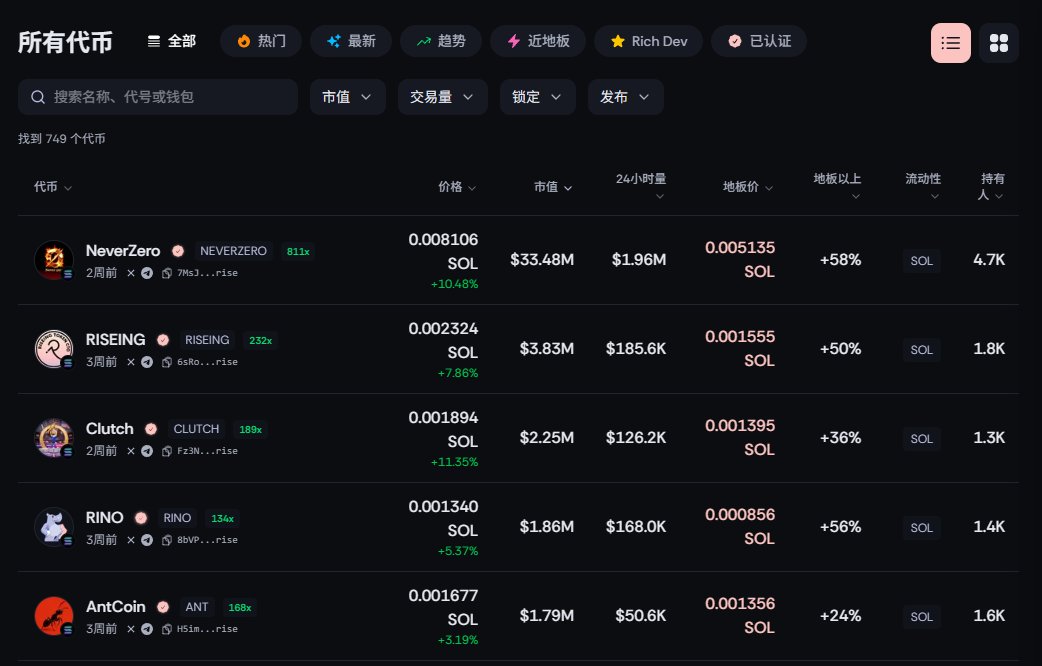
Task: Open RINO Telegram icon
Action: 147,540
